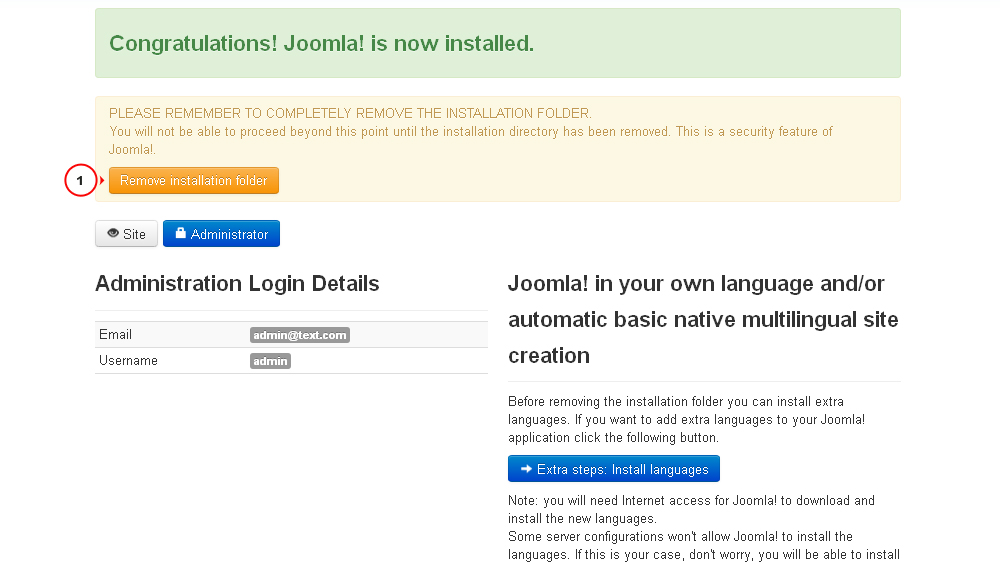Click the Congratulations! Joomla! is now installed heading
Screen dimensions: 1000x563
pyautogui.click(x=321, y=43)
